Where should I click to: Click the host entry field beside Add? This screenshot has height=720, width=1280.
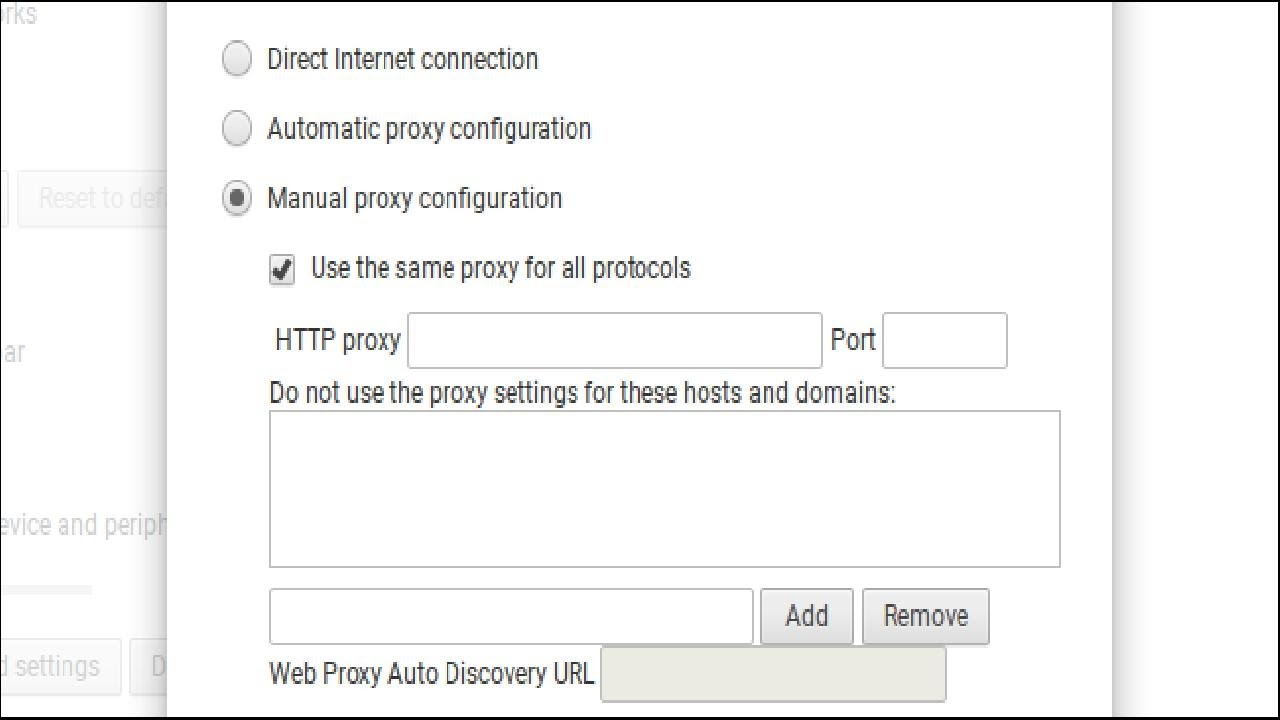[510, 616]
